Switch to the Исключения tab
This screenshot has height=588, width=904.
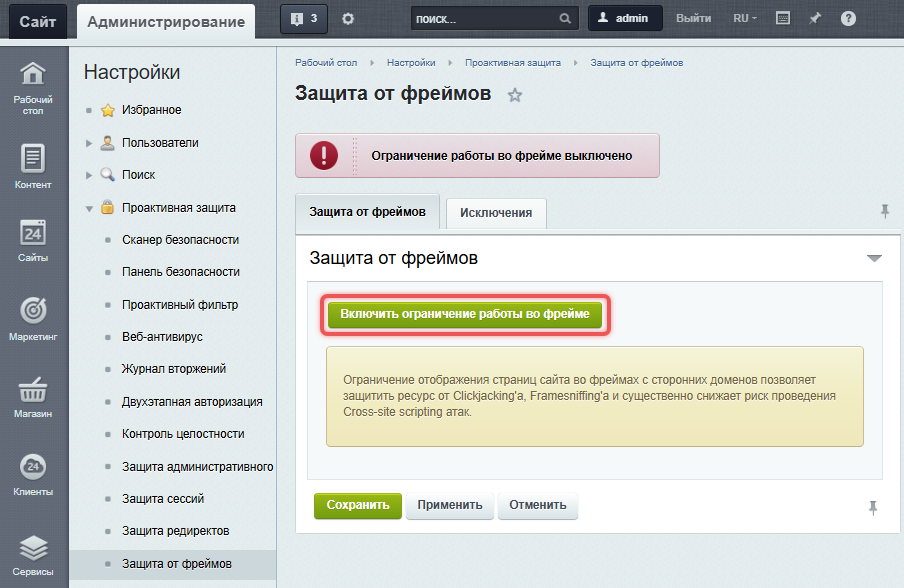[x=496, y=212]
